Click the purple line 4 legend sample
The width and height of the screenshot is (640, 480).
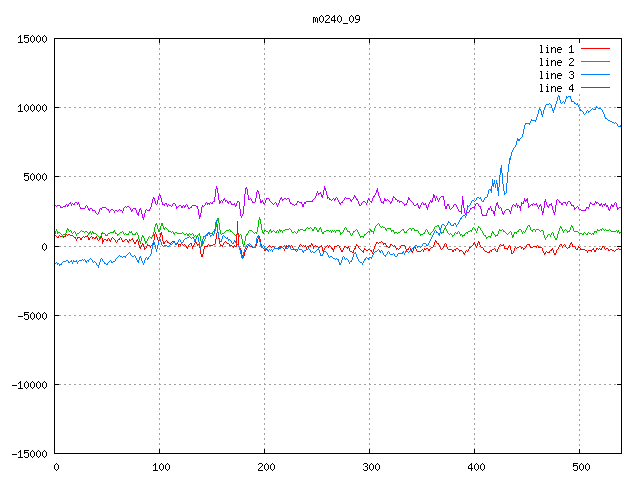(595, 88)
